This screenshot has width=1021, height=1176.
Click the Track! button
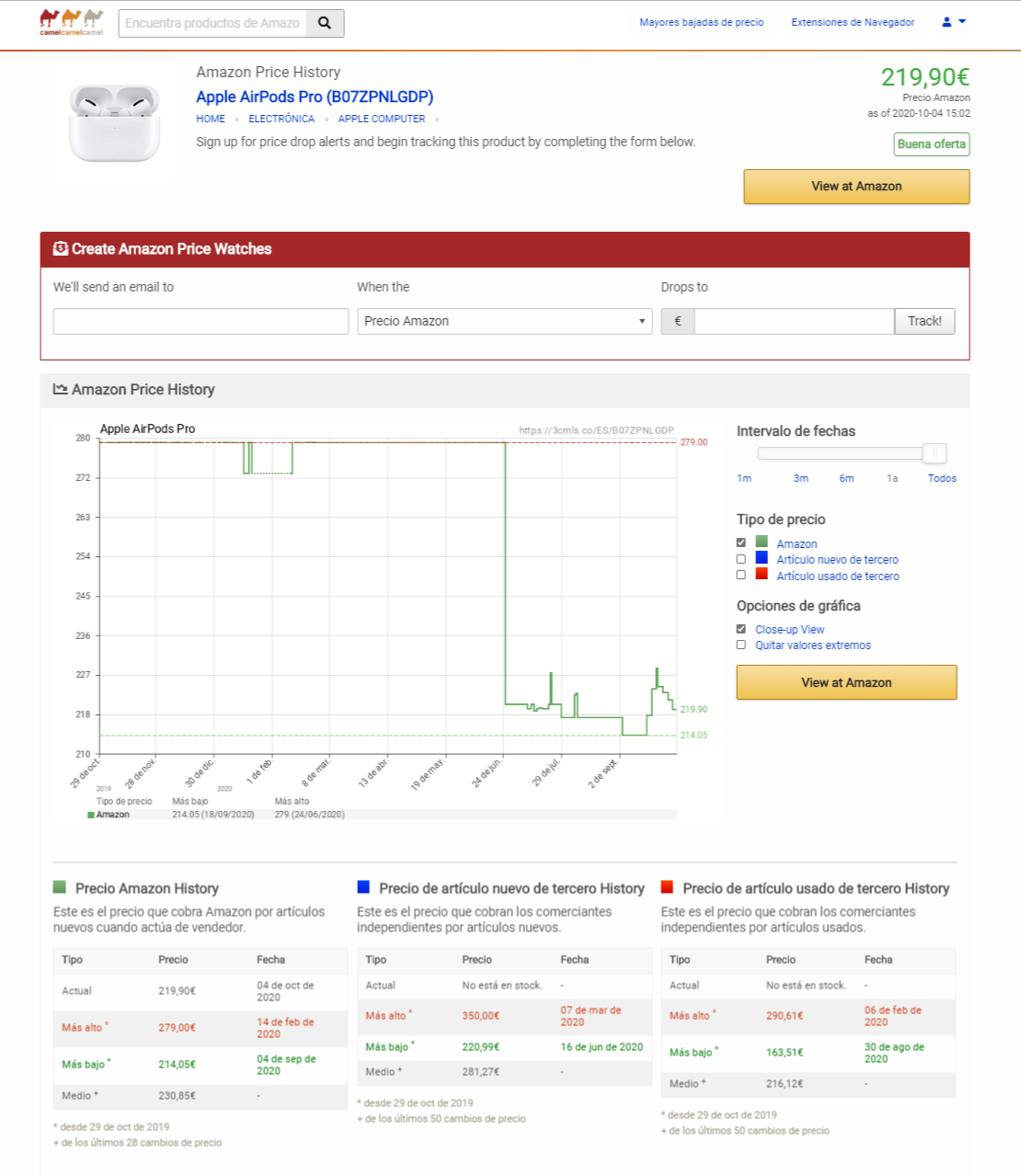[924, 321]
